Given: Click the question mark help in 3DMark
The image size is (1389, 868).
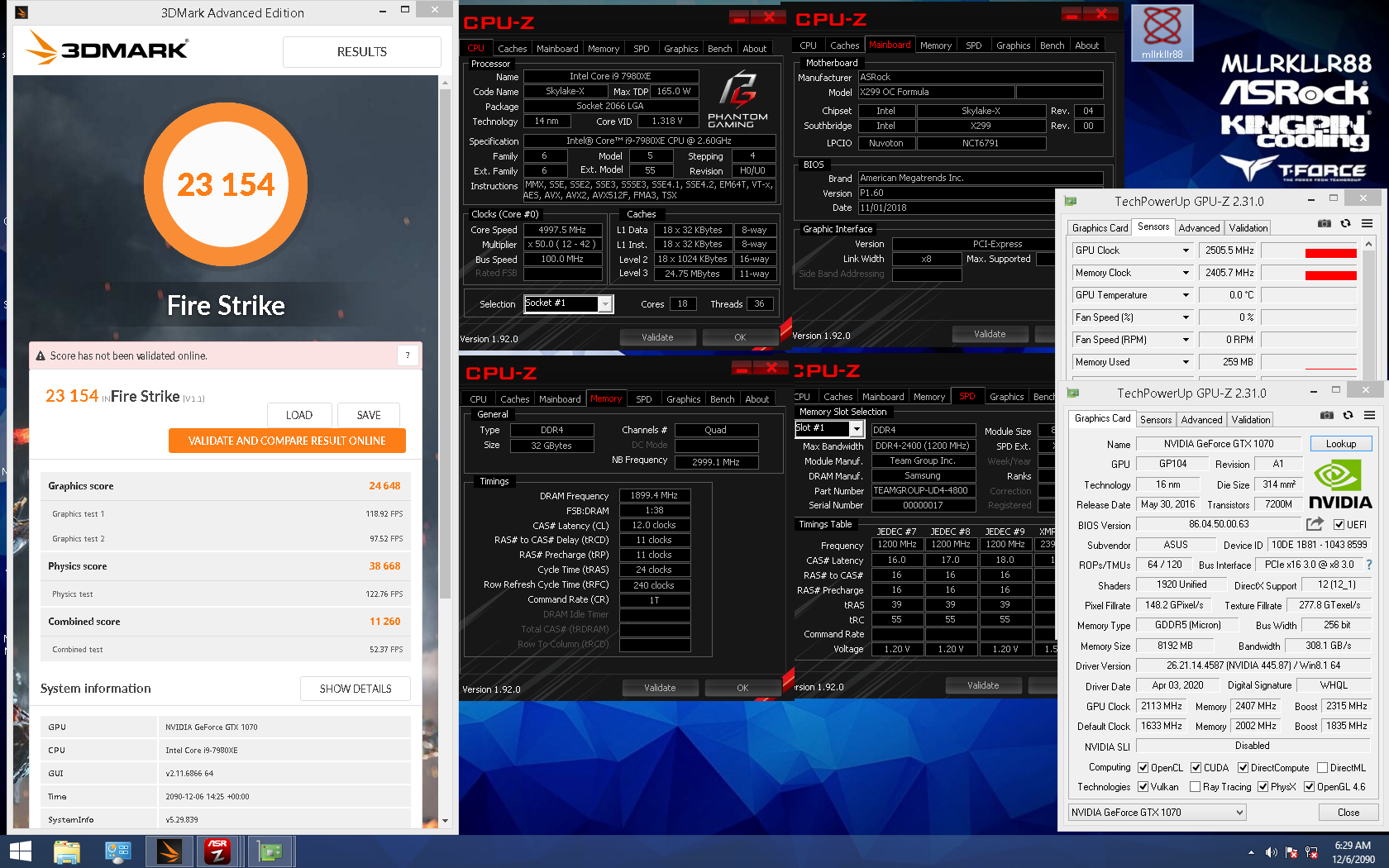Looking at the screenshot, I should pos(407,355).
